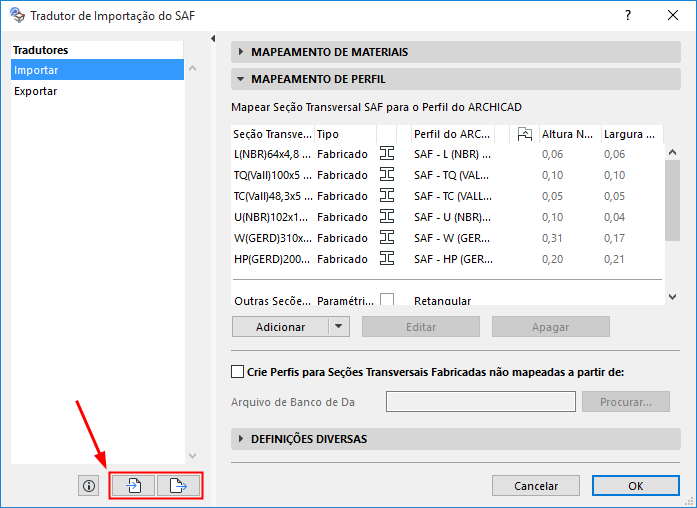Click the SAF - TQ (VAL profile cell
This screenshot has height=508, width=697.
point(452,175)
